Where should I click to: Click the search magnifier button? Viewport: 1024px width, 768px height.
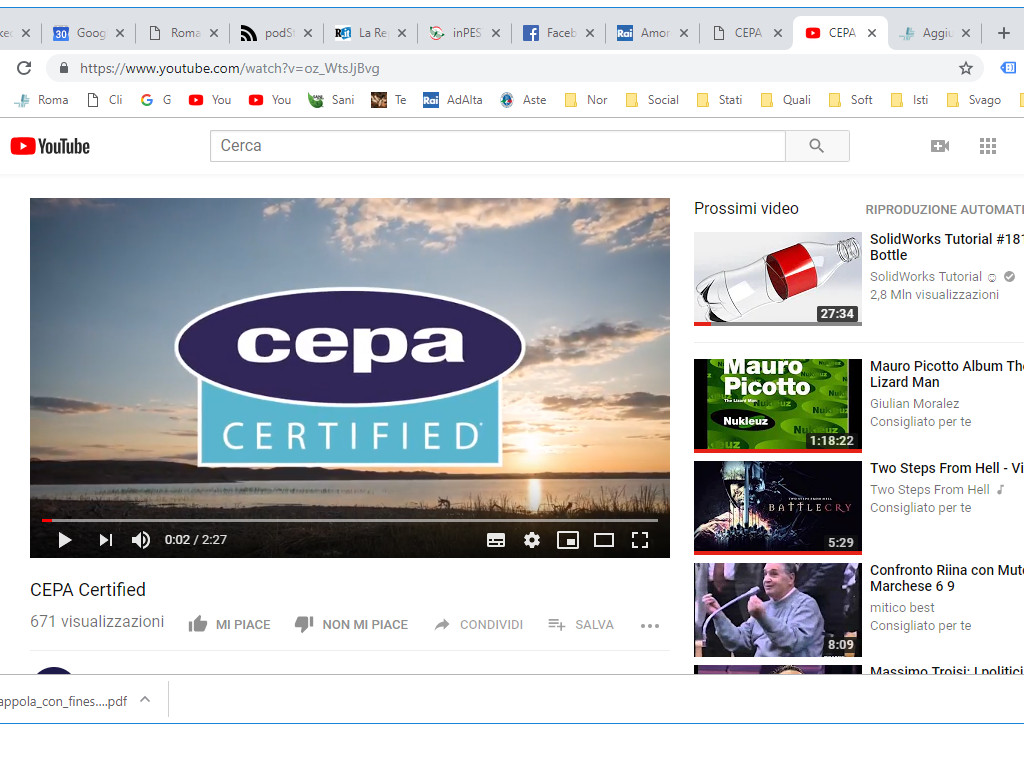pos(817,146)
